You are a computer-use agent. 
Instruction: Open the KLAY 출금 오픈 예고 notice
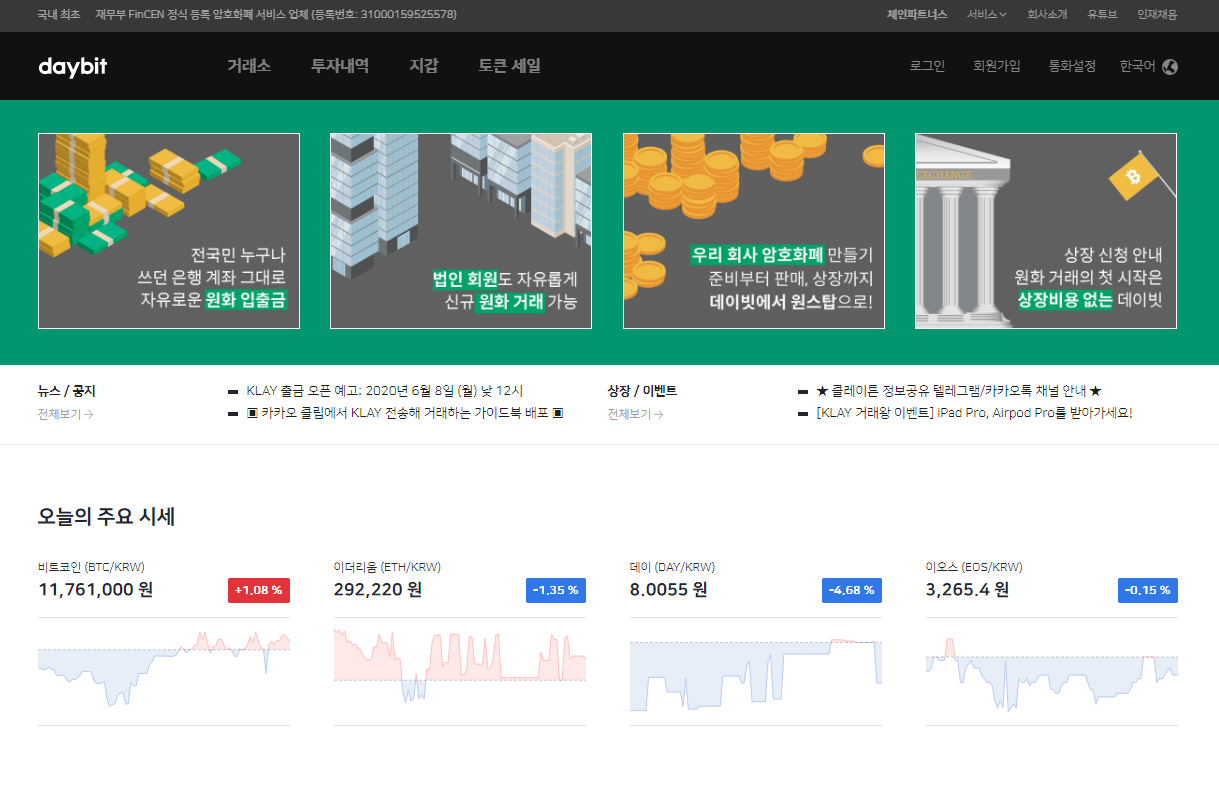pyautogui.click(x=385, y=391)
